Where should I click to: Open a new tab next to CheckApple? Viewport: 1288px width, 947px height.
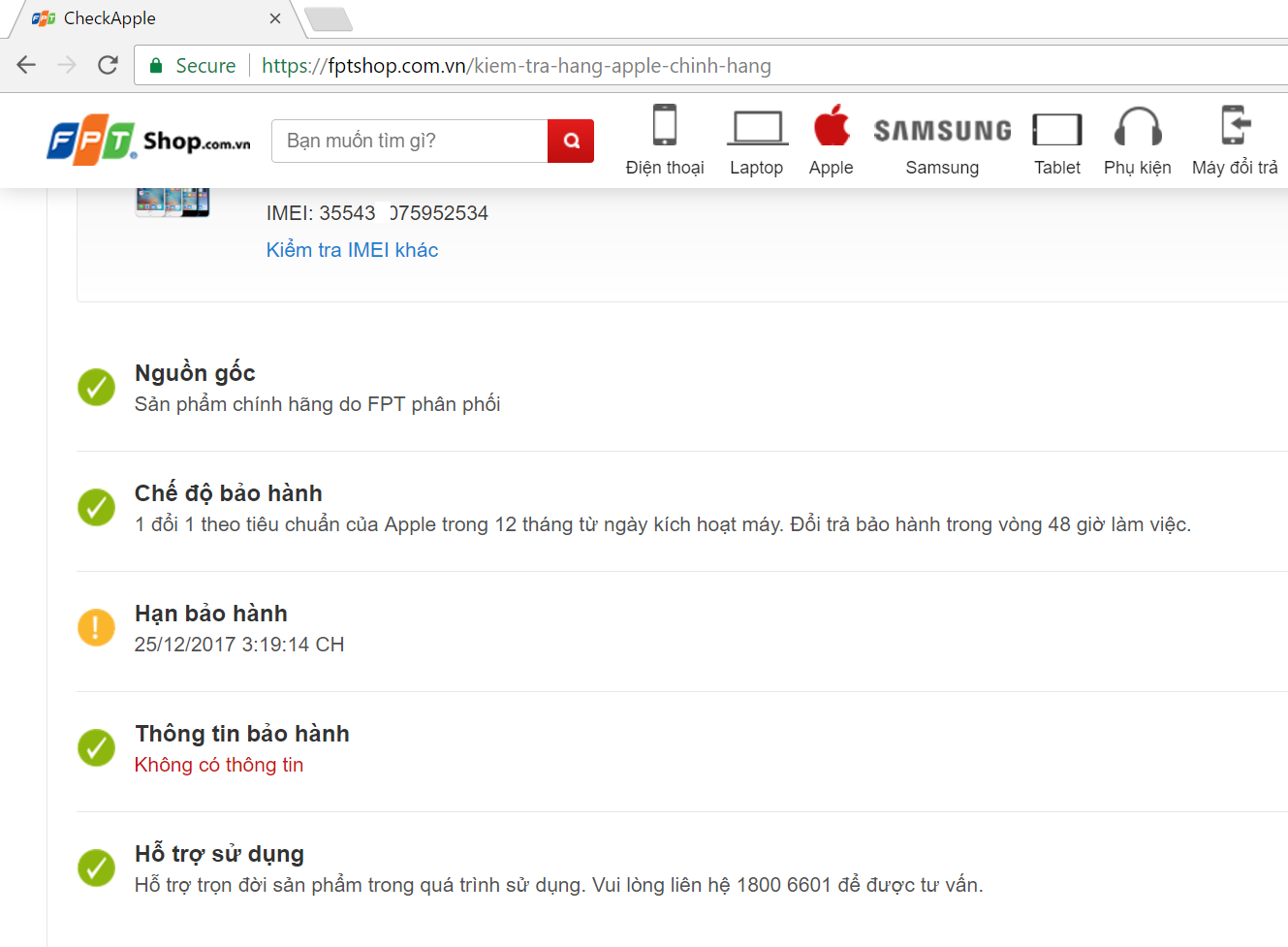click(x=329, y=19)
